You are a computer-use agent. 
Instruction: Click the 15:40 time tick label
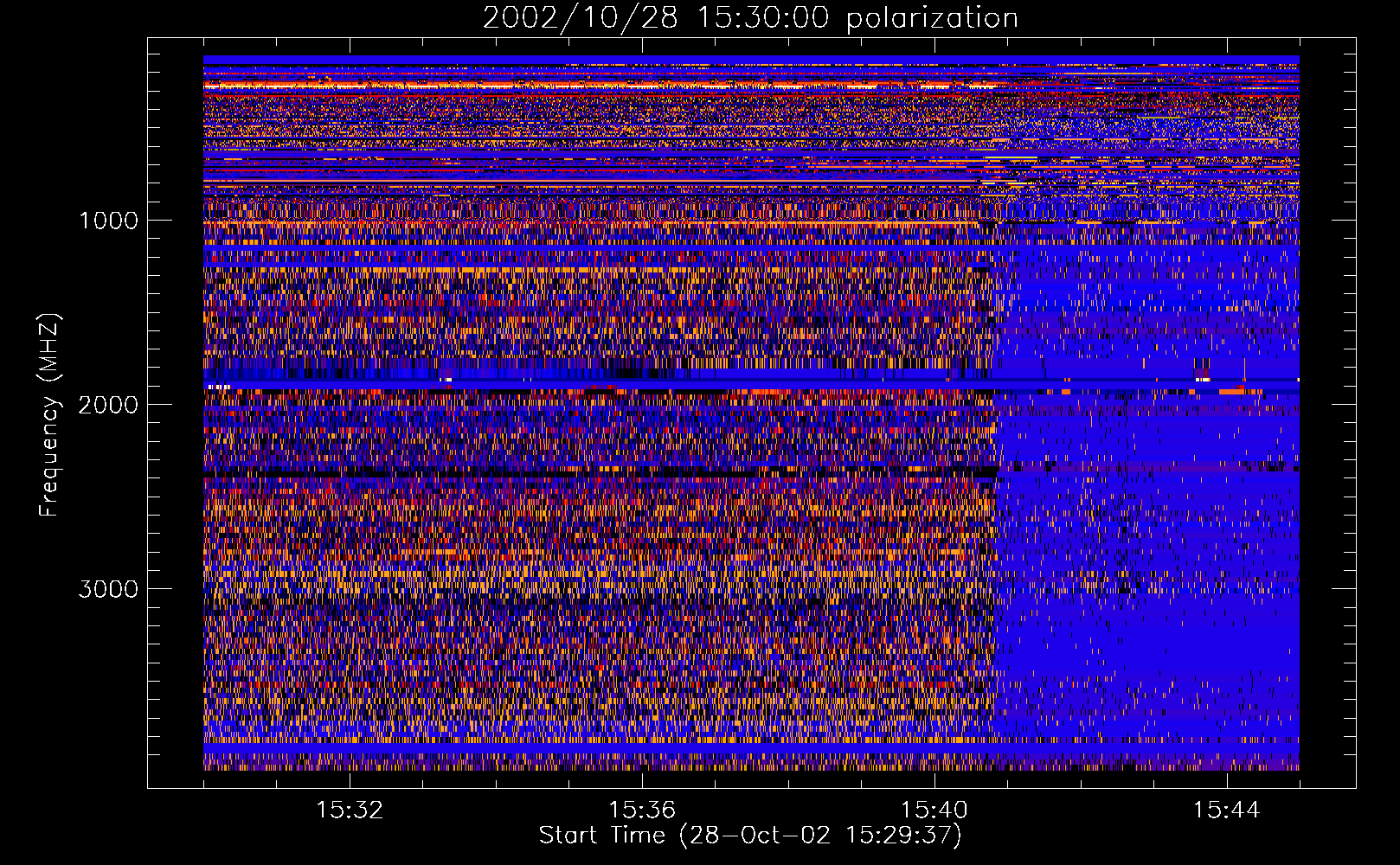click(934, 811)
